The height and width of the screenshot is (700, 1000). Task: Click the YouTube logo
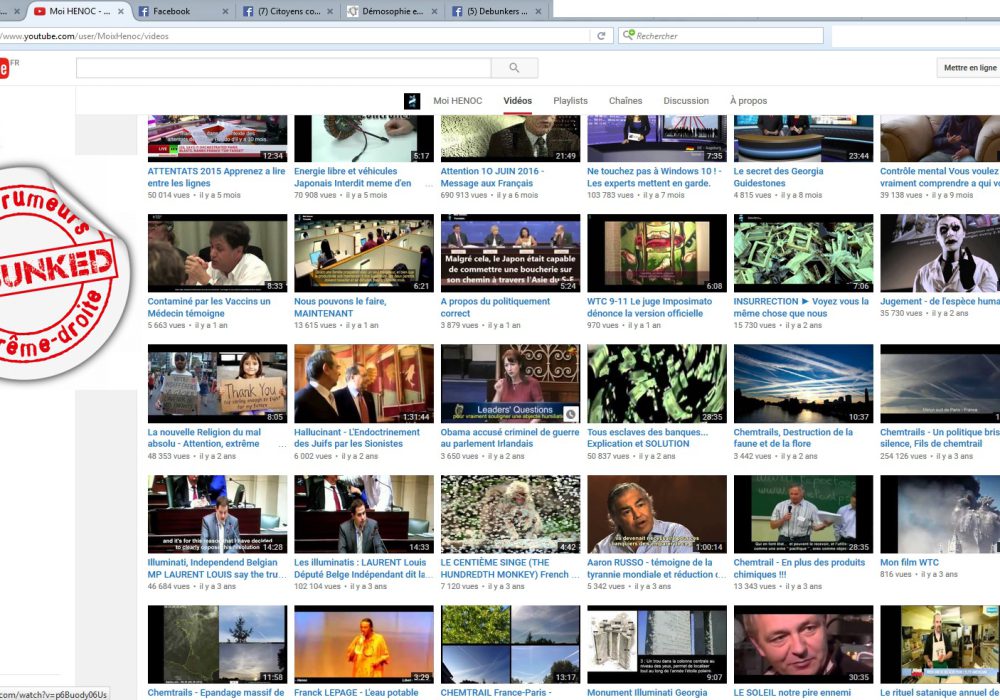tap(4, 68)
